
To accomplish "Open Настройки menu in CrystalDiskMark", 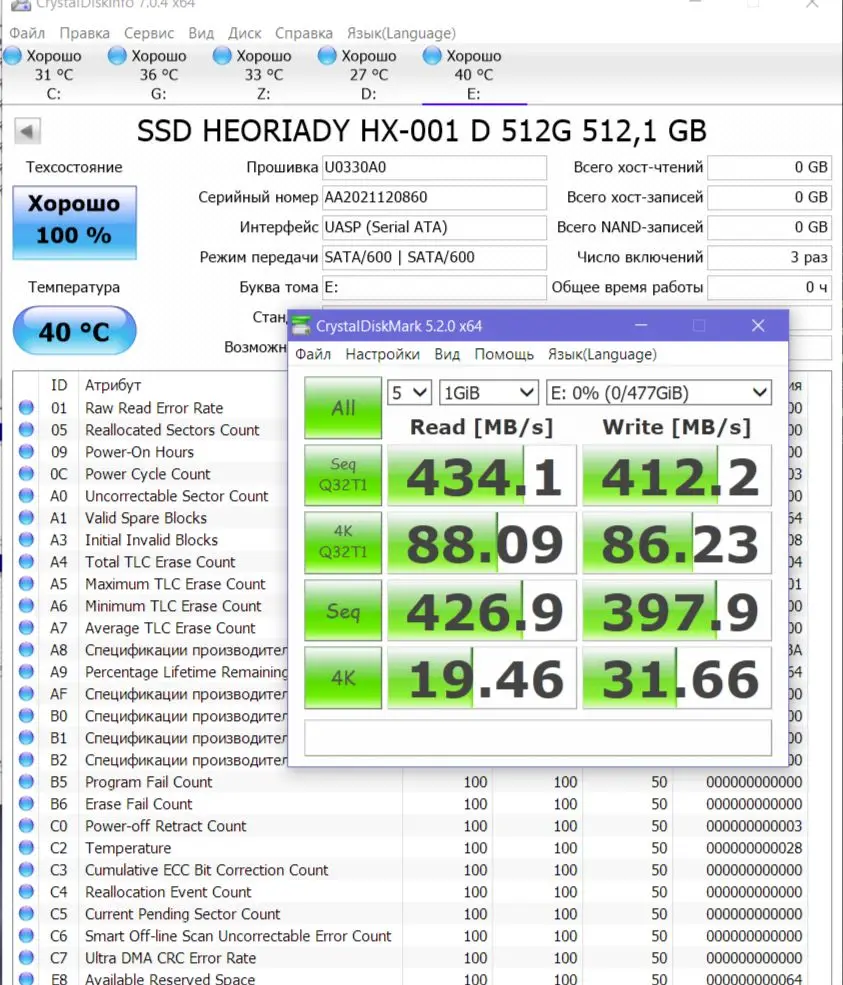I will click(383, 354).
